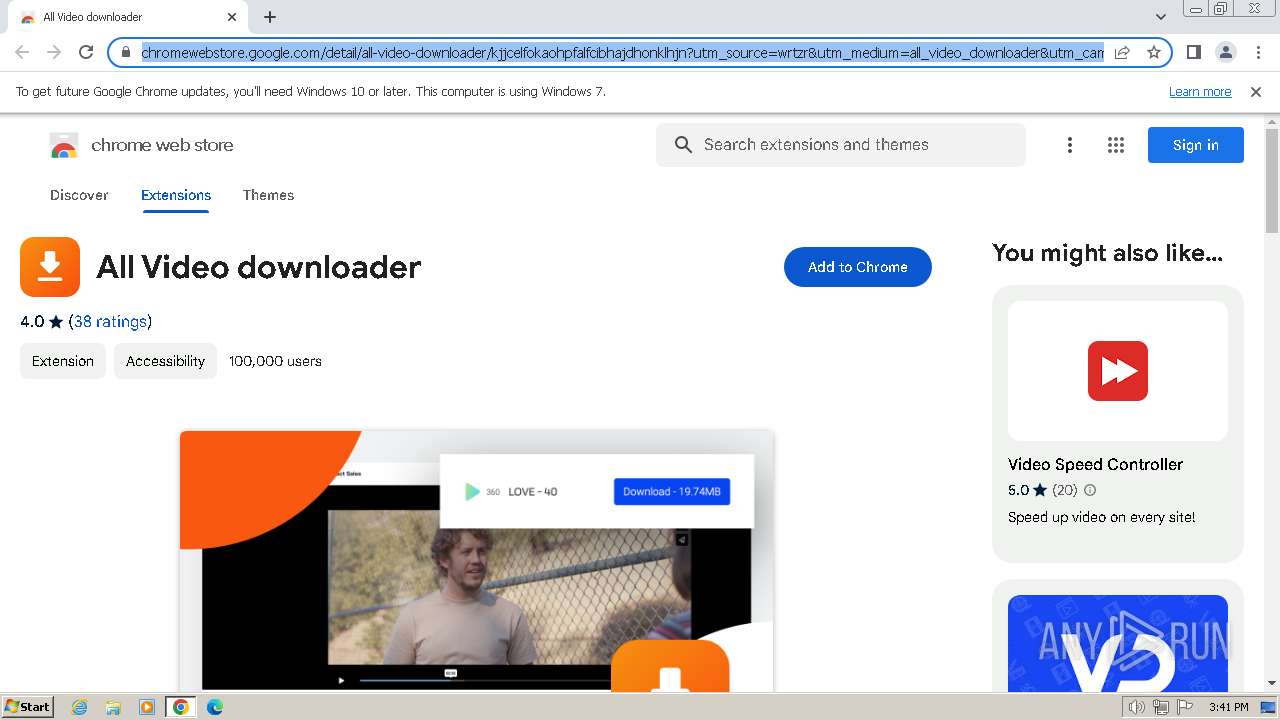Image resolution: width=1280 pixels, height=720 pixels.
Task: Click the info icon beside 20 ratings
Action: click(1090, 490)
